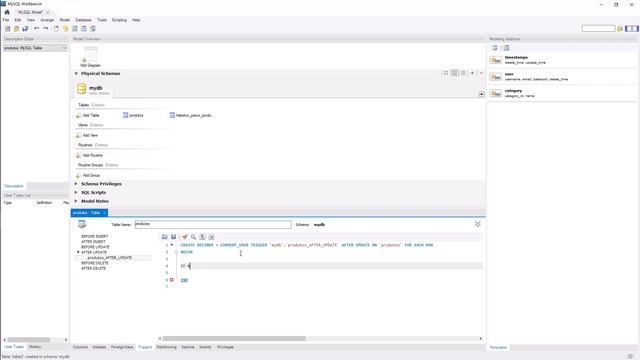This screenshot has height=360, width=640.
Task: Switch overview to small icons view
Action: click(454, 73)
